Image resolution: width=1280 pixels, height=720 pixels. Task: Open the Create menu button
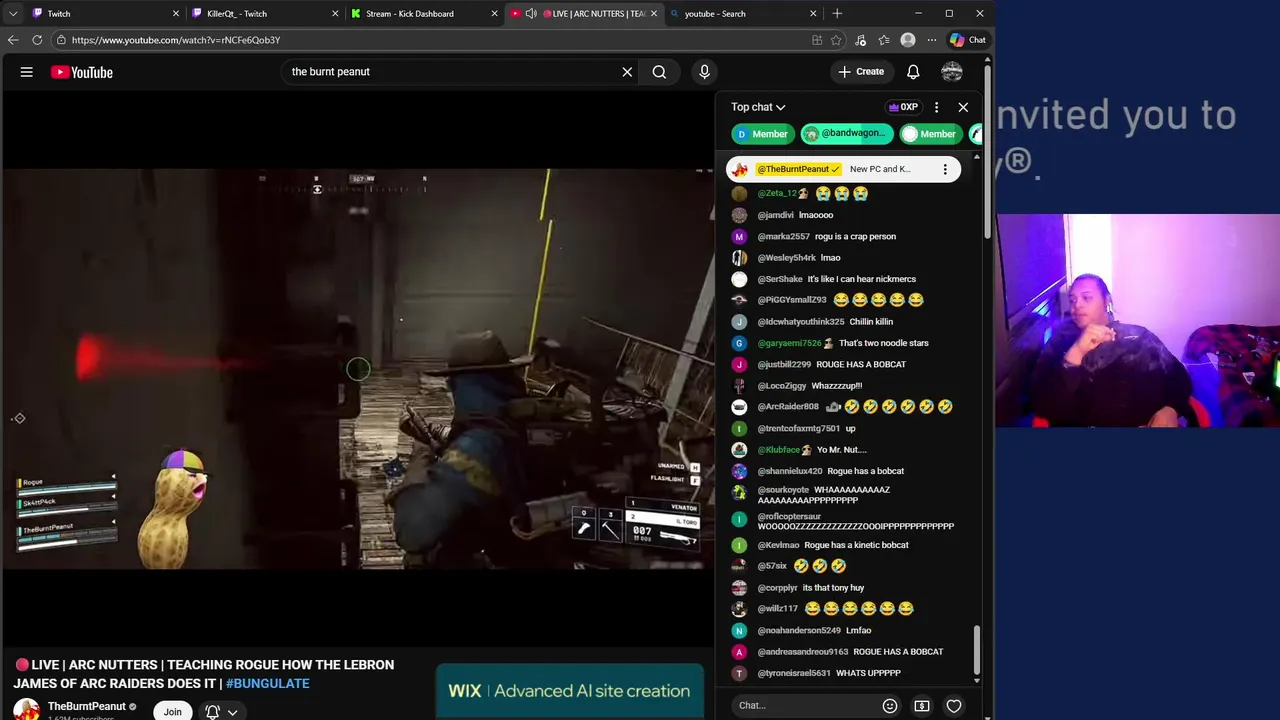(861, 72)
